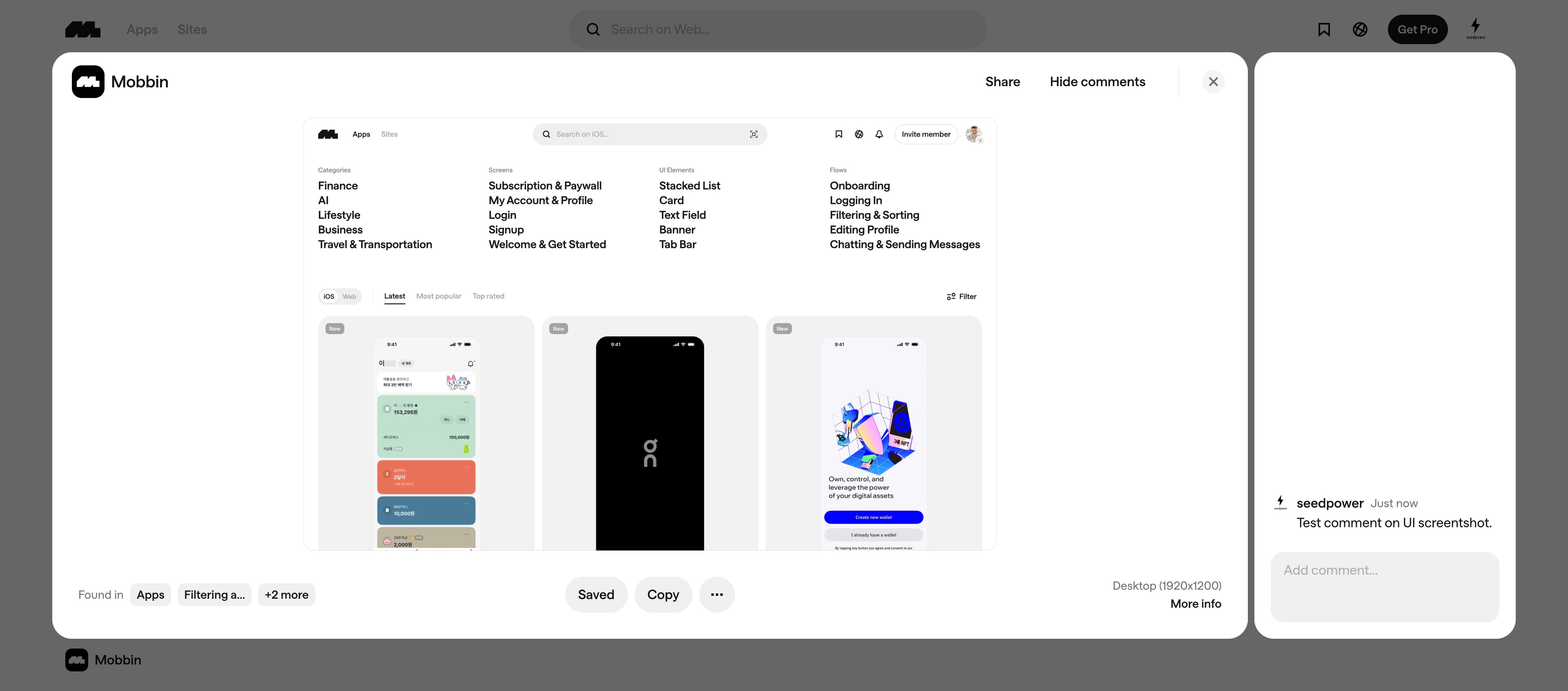Open the Filtering a... tag
This screenshot has width=1568, height=691.
click(x=214, y=595)
